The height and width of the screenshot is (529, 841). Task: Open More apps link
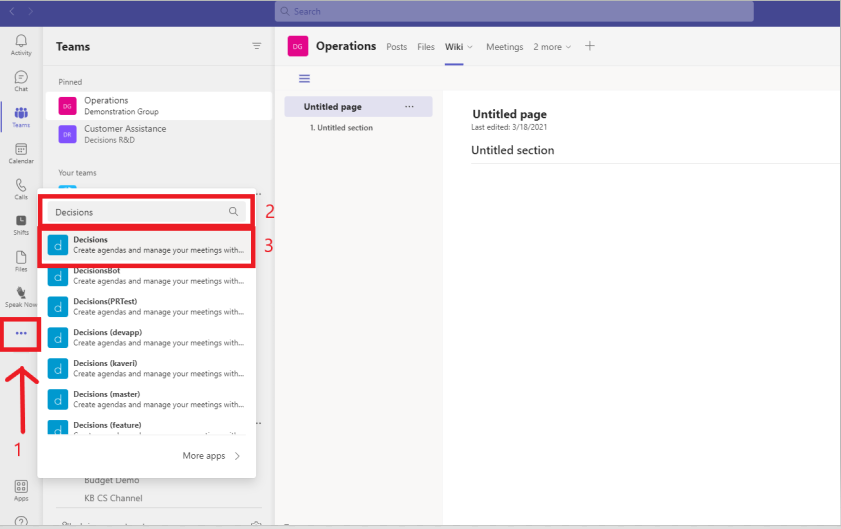[211, 456]
